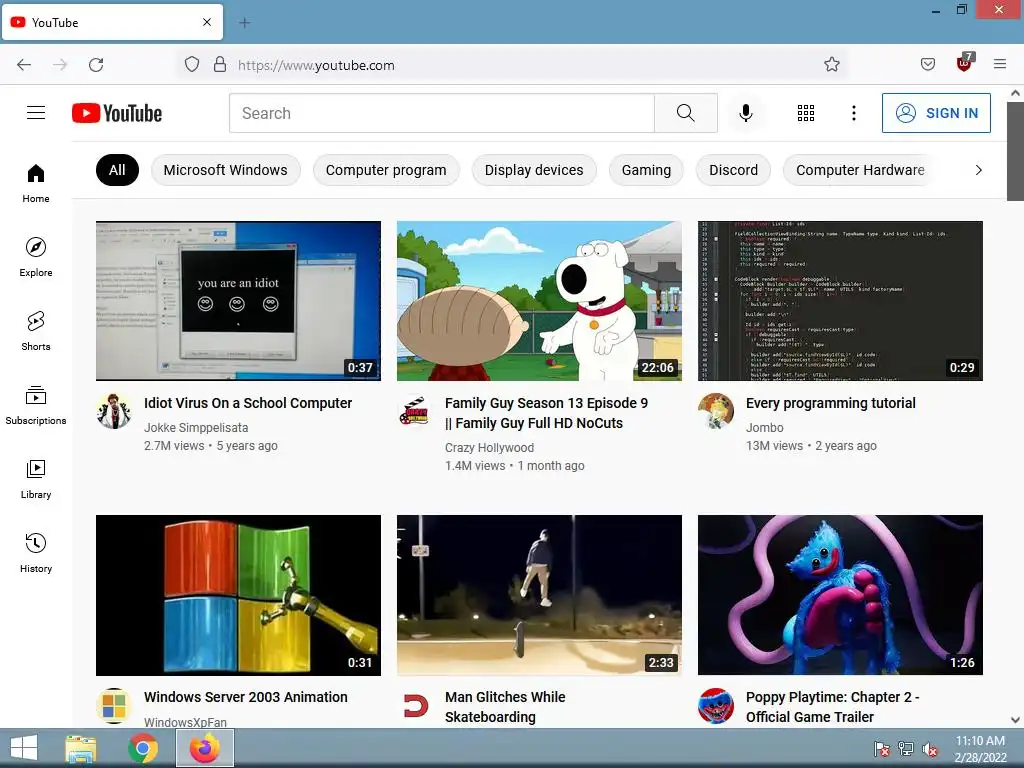The width and height of the screenshot is (1024, 768).
Task: Open Idiot Virus On a School Computer title
Action: [x=248, y=403]
